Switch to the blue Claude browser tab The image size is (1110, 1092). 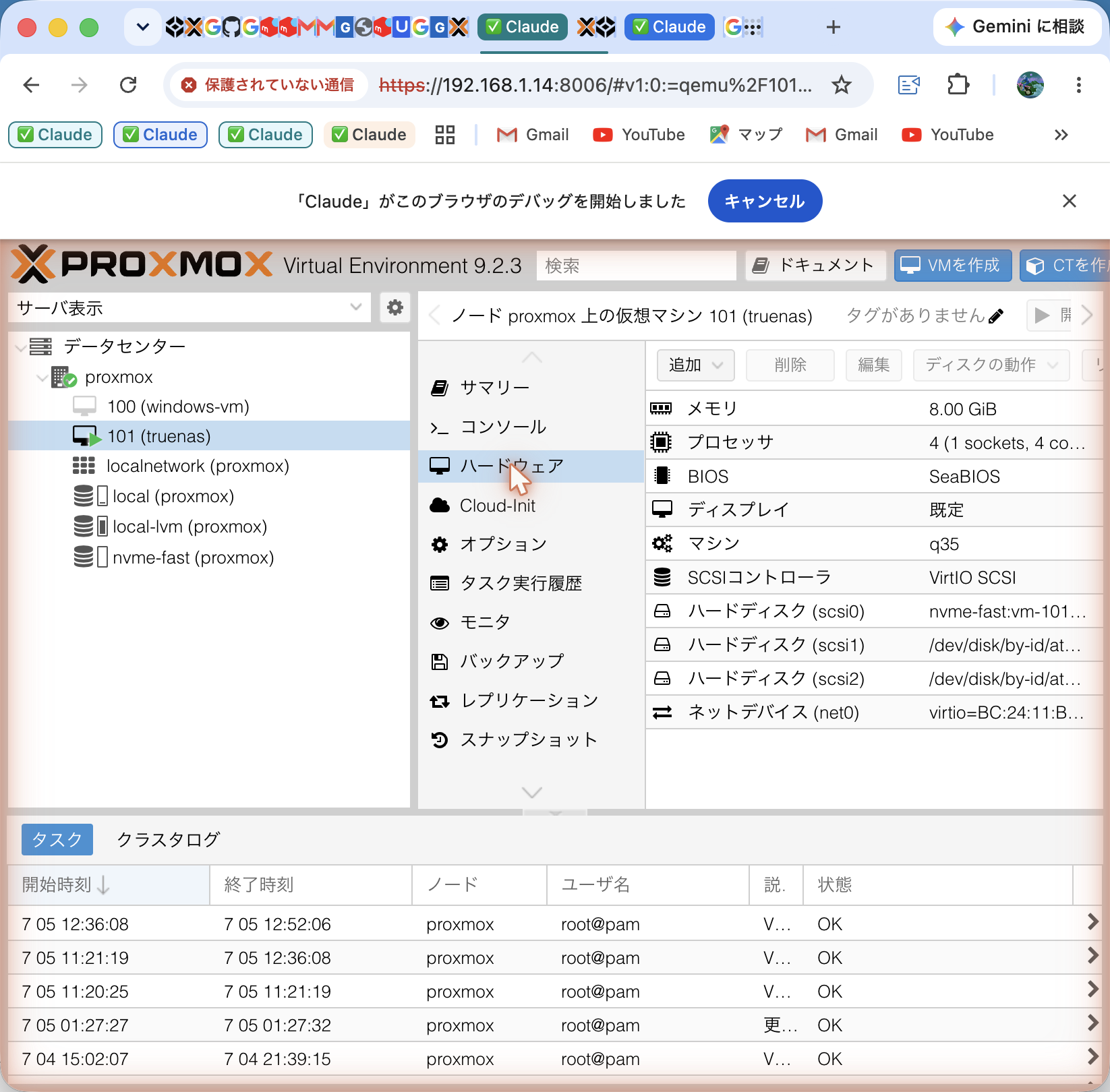pyautogui.click(x=670, y=27)
